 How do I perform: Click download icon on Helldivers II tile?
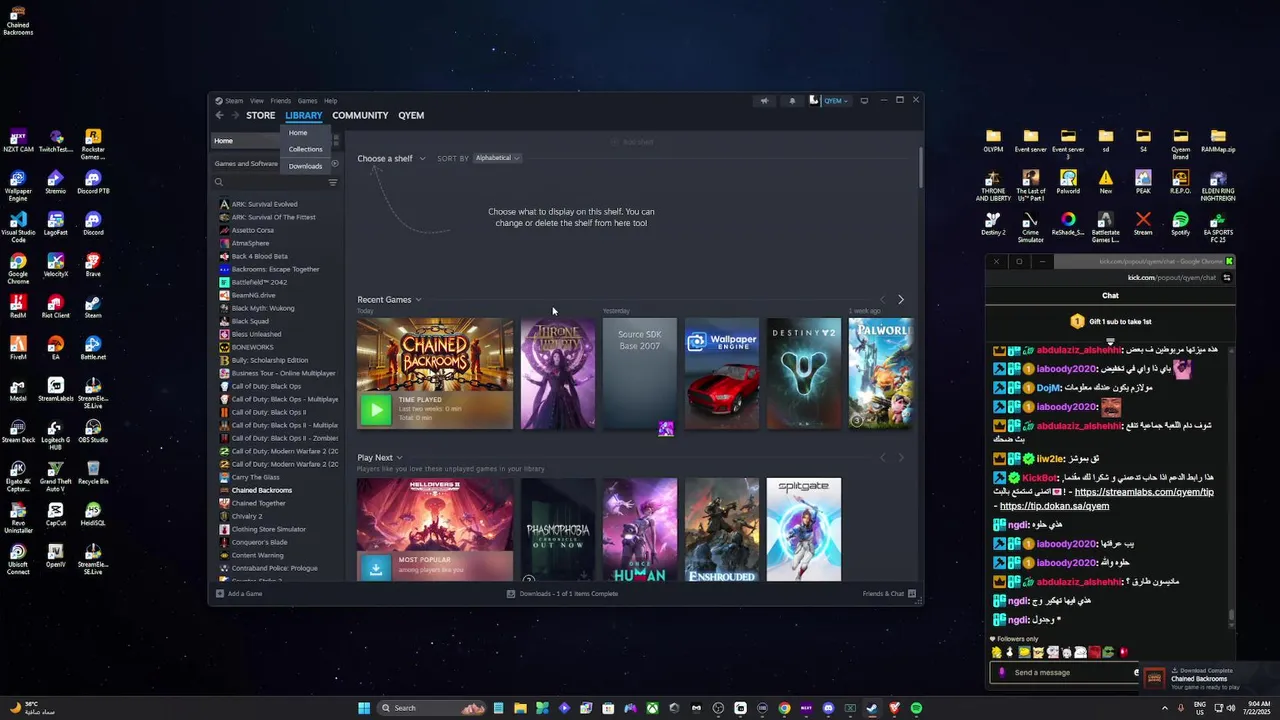(x=375, y=568)
